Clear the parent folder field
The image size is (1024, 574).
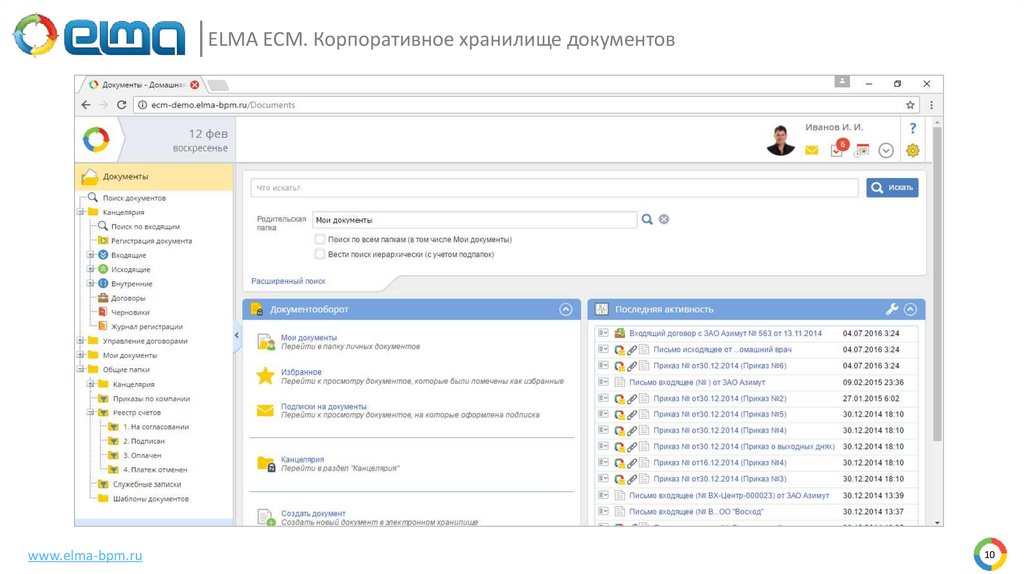tap(664, 219)
